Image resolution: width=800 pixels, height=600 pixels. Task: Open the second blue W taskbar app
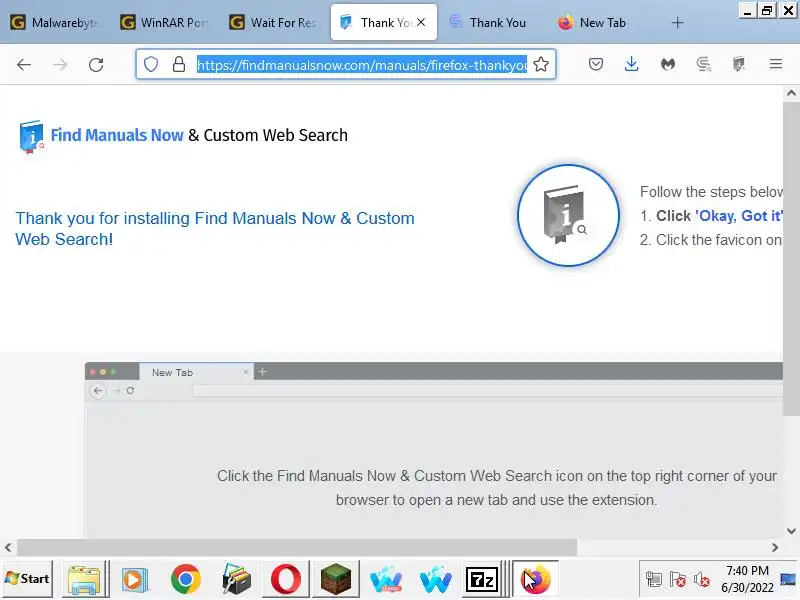click(x=436, y=580)
